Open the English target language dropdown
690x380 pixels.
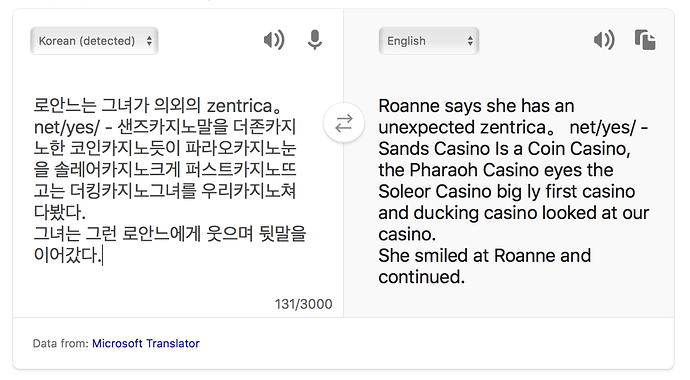[x=429, y=41]
